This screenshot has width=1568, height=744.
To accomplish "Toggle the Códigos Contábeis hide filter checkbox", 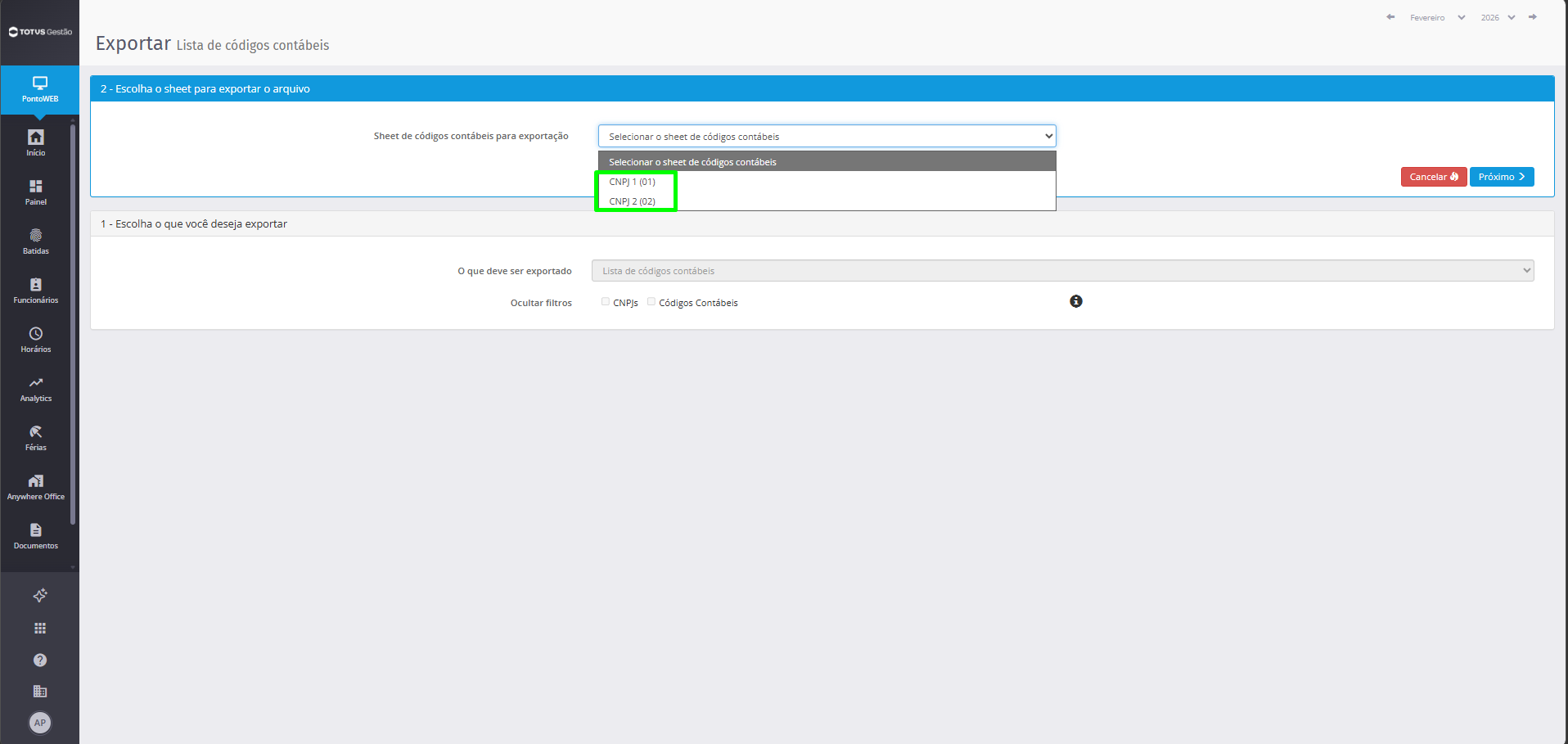I will pos(651,301).
